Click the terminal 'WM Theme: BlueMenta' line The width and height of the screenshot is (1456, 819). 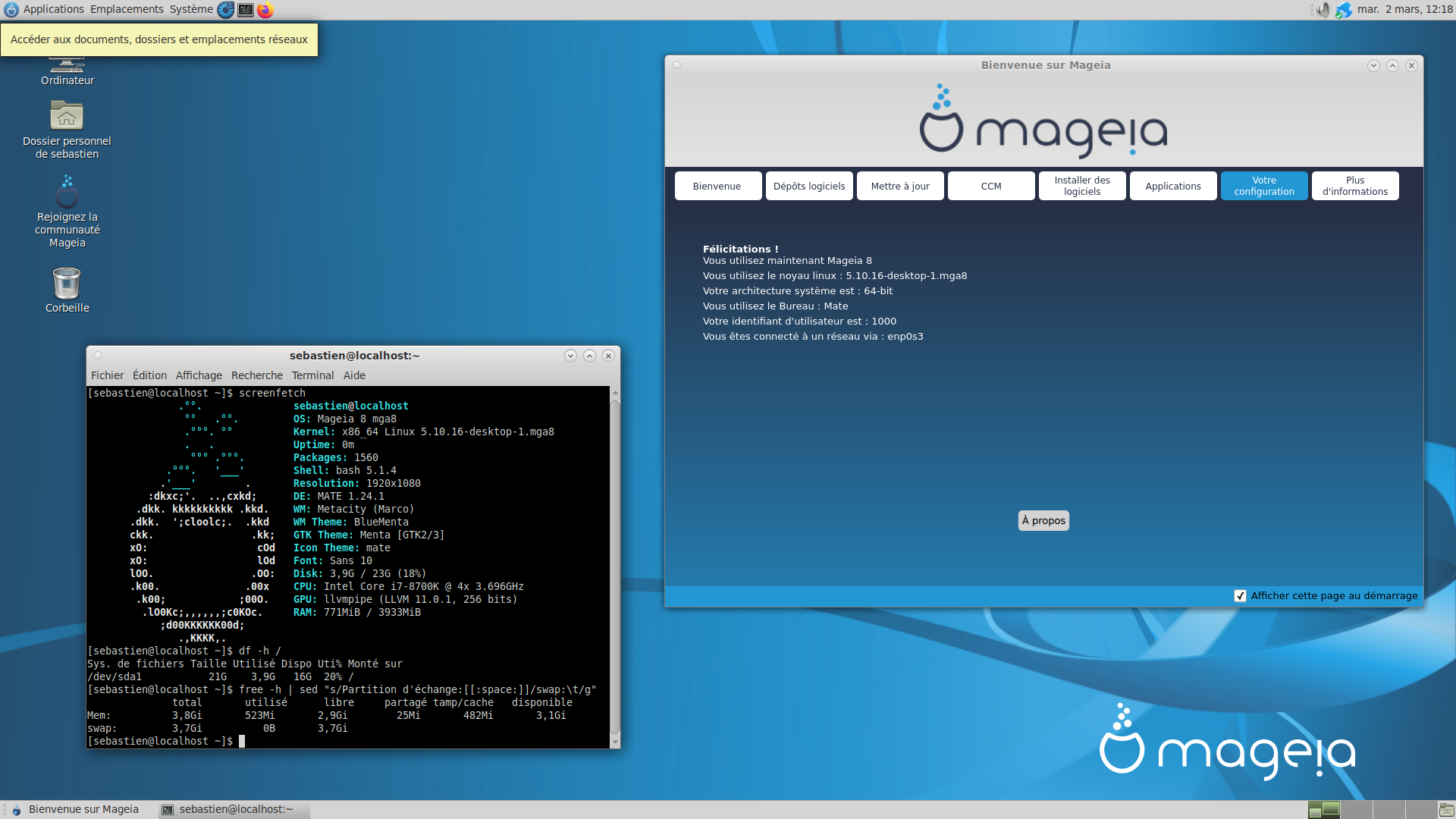(x=351, y=522)
